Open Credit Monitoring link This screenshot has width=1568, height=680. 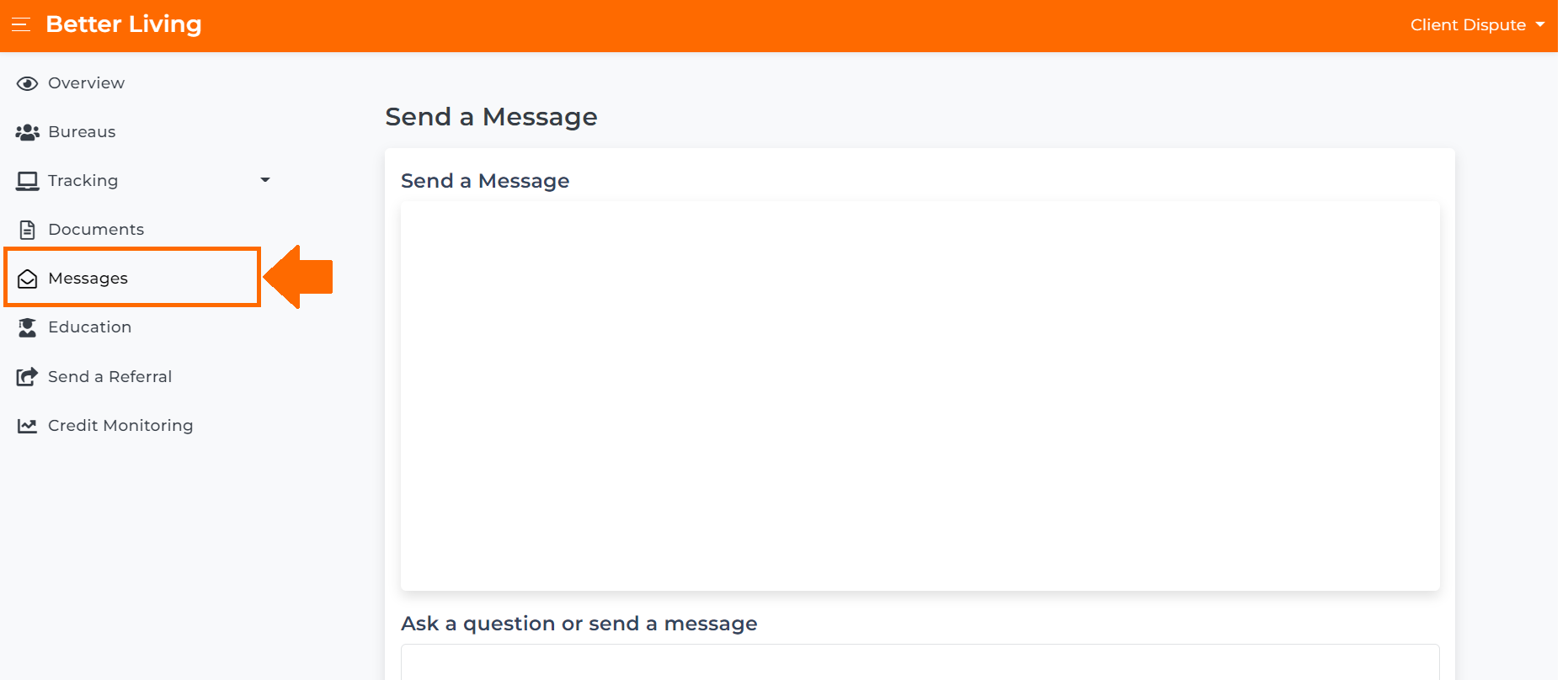(120, 426)
